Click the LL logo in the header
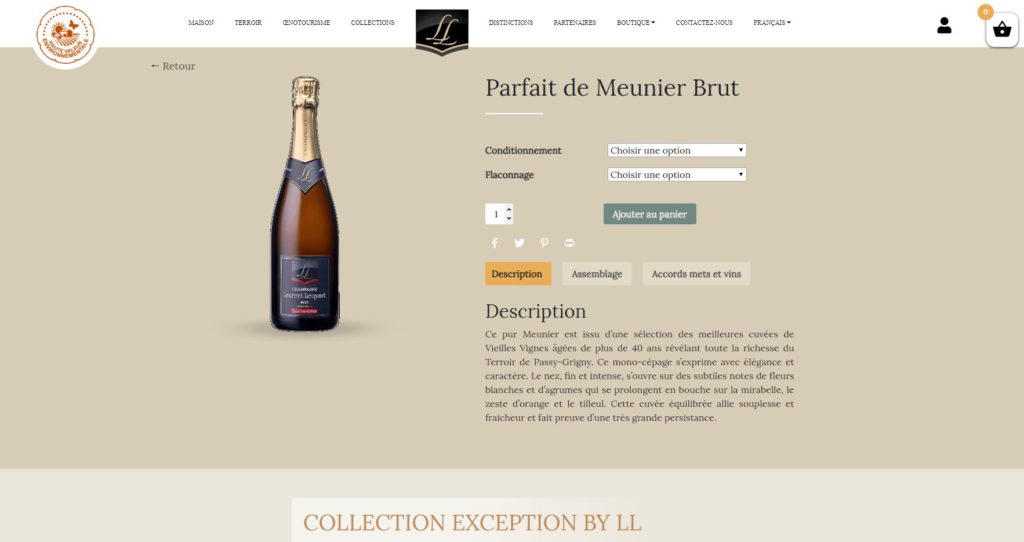 point(442,31)
